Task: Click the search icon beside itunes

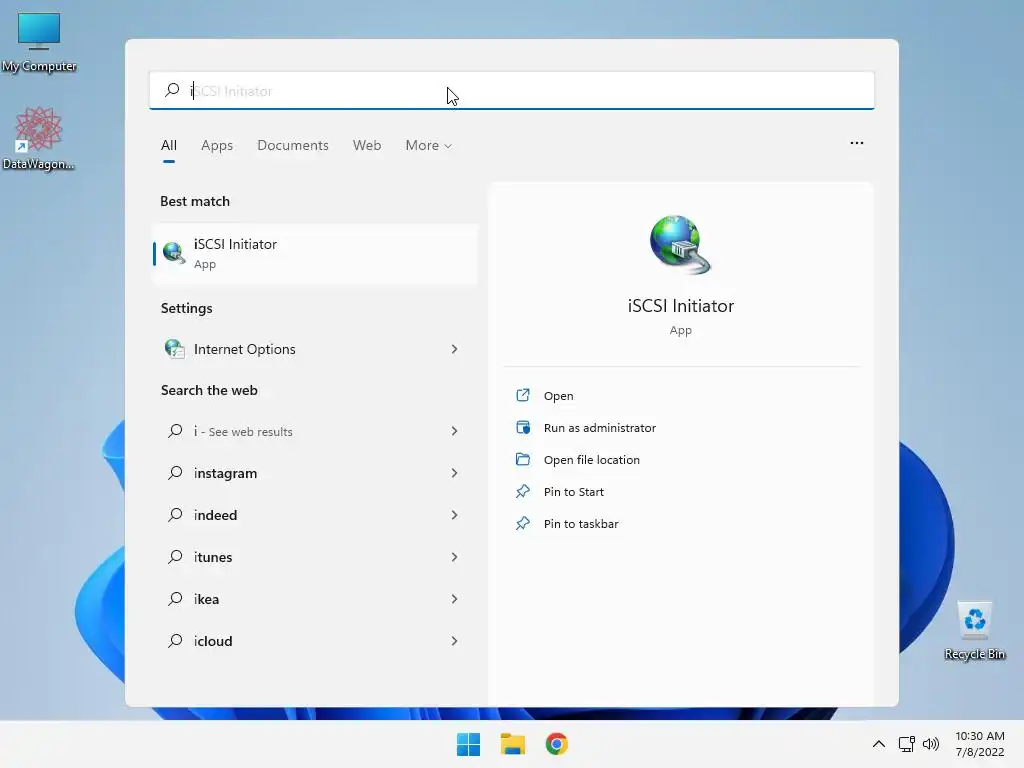Action: pyautogui.click(x=175, y=556)
